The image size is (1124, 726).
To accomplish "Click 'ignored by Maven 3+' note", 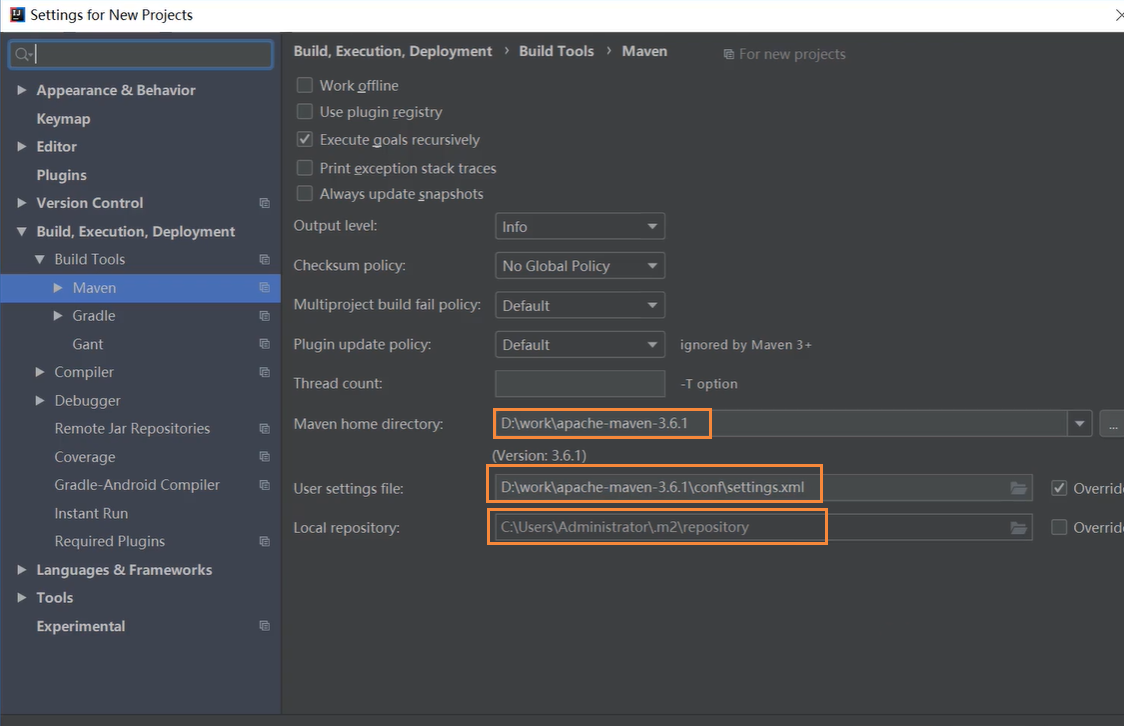I will [746, 345].
